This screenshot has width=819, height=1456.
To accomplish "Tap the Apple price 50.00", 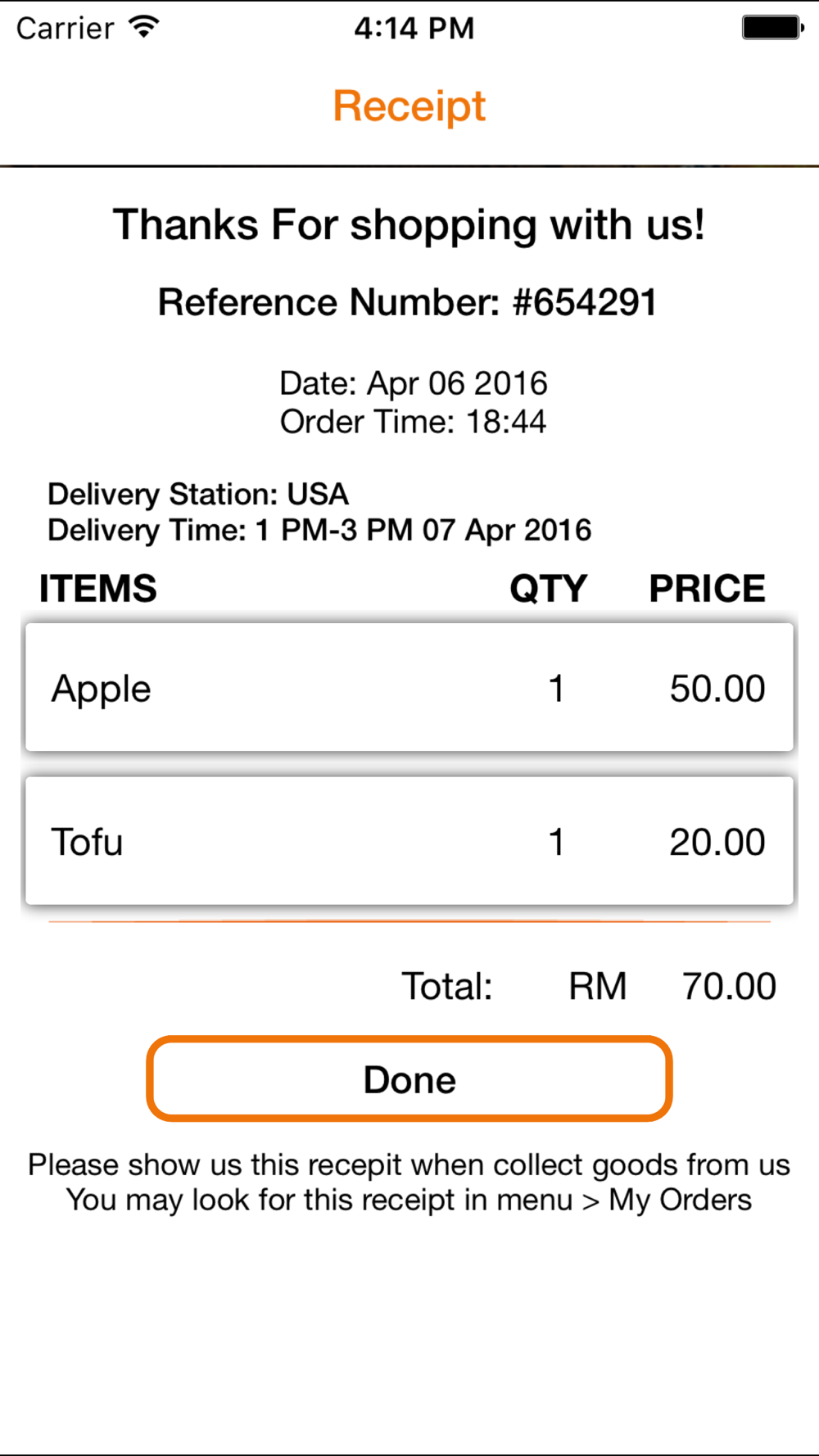I will tap(717, 688).
